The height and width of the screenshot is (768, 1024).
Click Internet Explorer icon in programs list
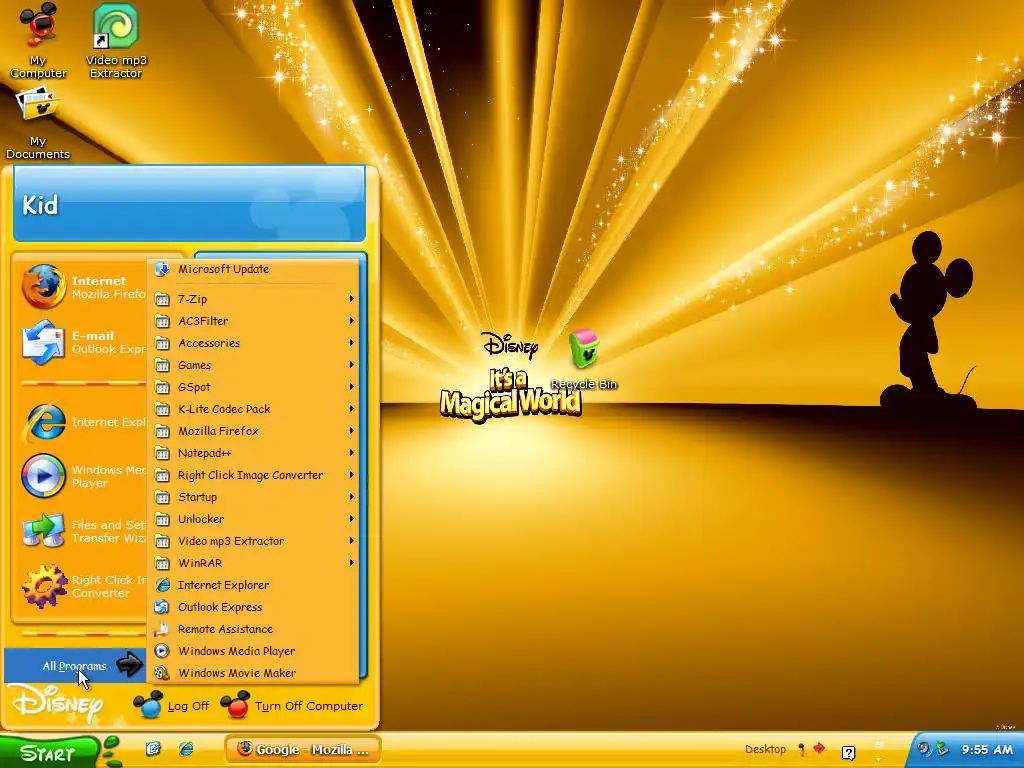click(x=162, y=585)
